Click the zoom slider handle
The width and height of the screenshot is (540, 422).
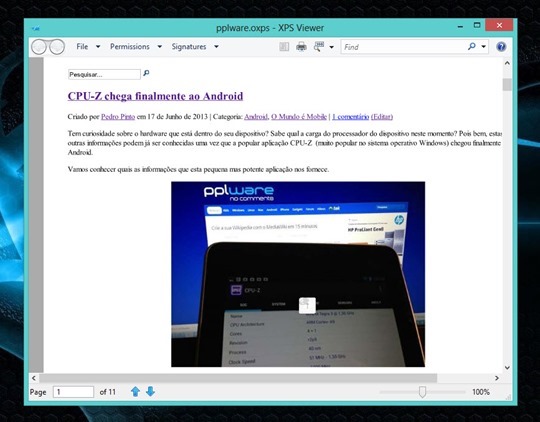click(x=423, y=392)
